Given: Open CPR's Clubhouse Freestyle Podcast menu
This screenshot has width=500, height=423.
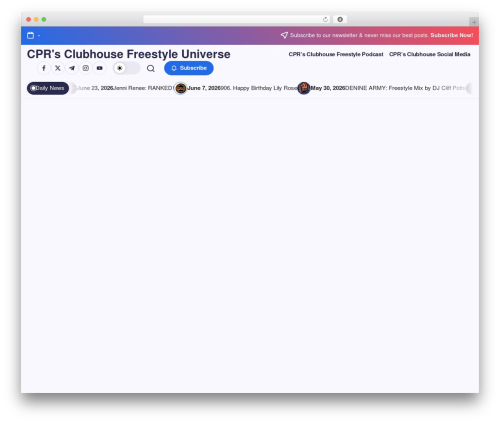Looking at the screenshot, I should coord(336,54).
